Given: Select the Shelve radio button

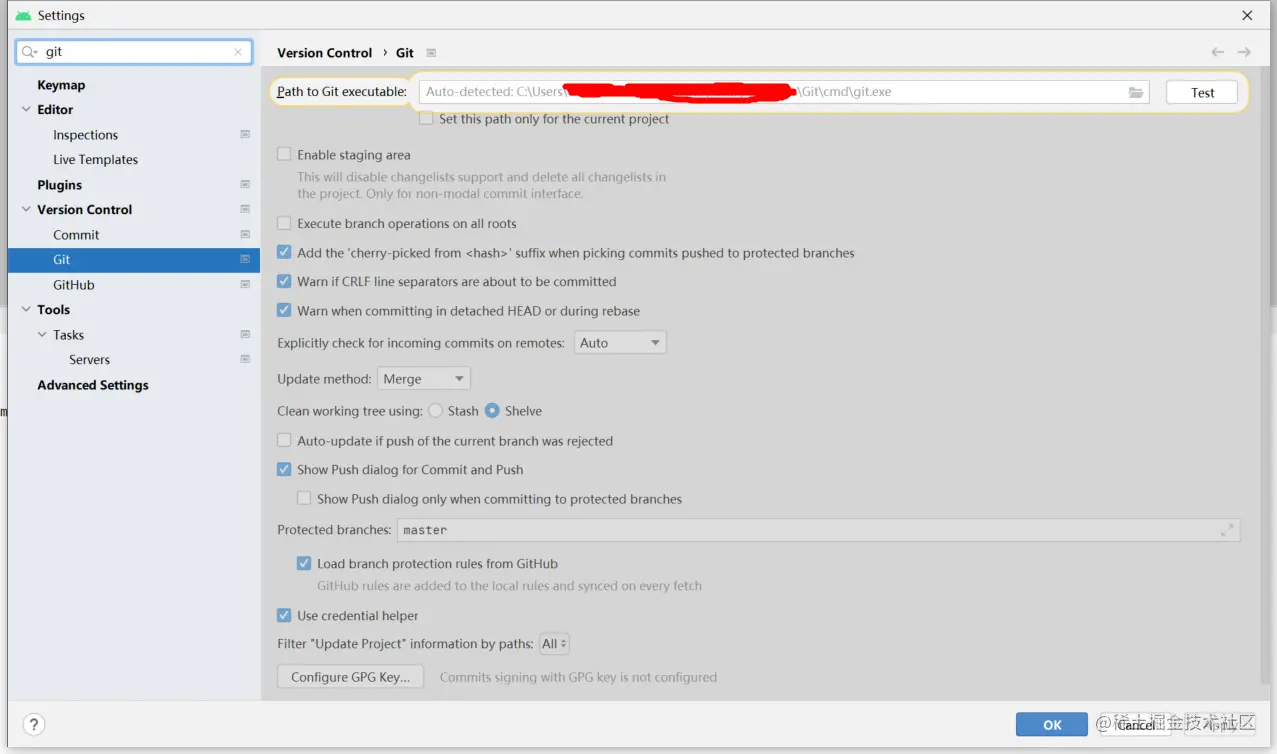Looking at the screenshot, I should pyautogui.click(x=492, y=411).
